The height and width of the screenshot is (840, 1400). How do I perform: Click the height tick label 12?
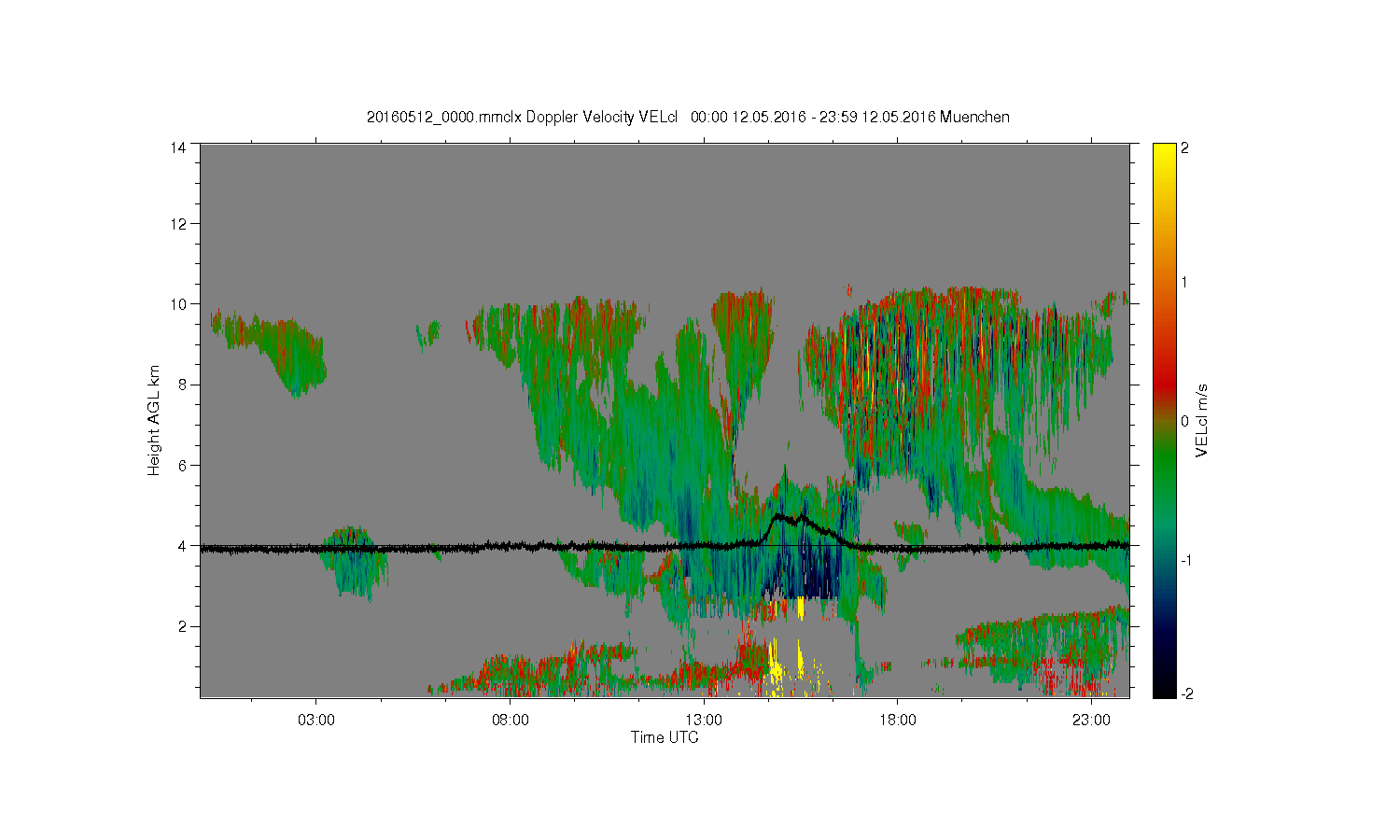pyautogui.click(x=178, y=224)
